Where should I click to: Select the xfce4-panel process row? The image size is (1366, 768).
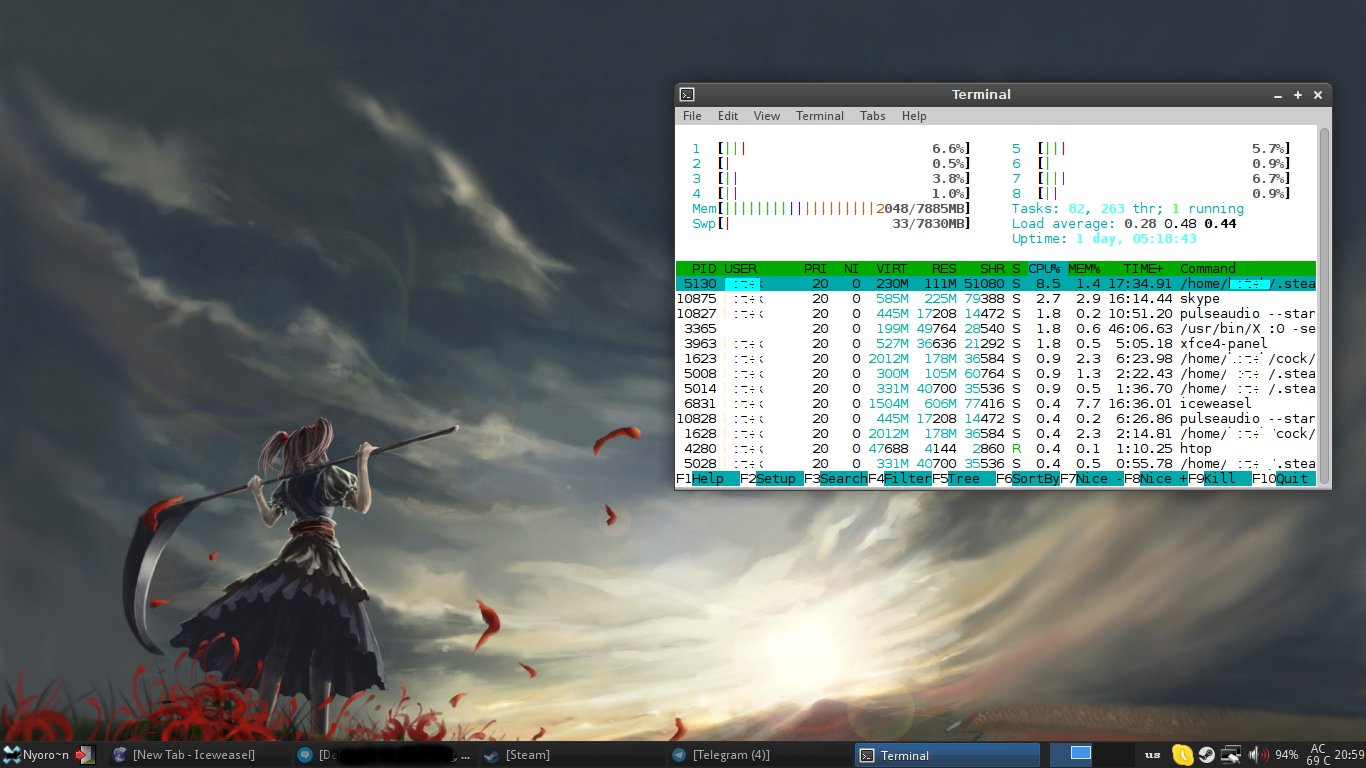(996, 344)
